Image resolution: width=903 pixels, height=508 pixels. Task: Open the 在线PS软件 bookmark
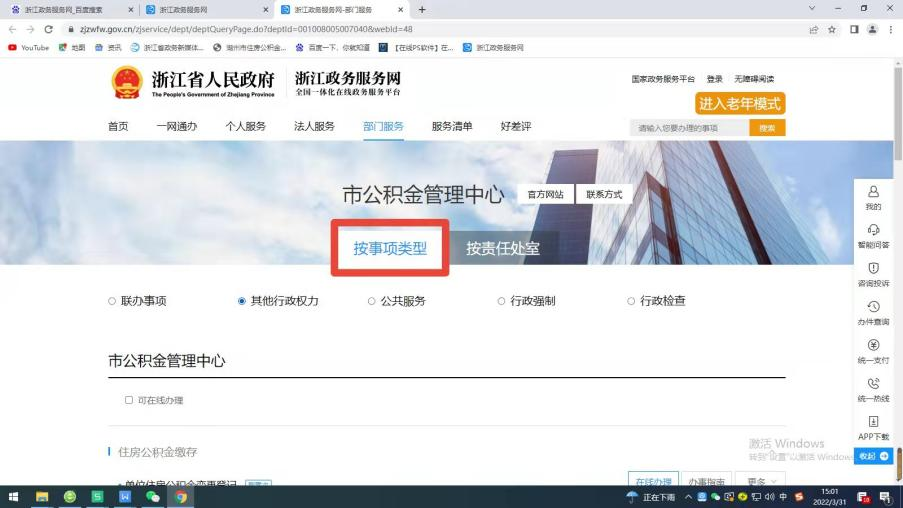point(416,48)
